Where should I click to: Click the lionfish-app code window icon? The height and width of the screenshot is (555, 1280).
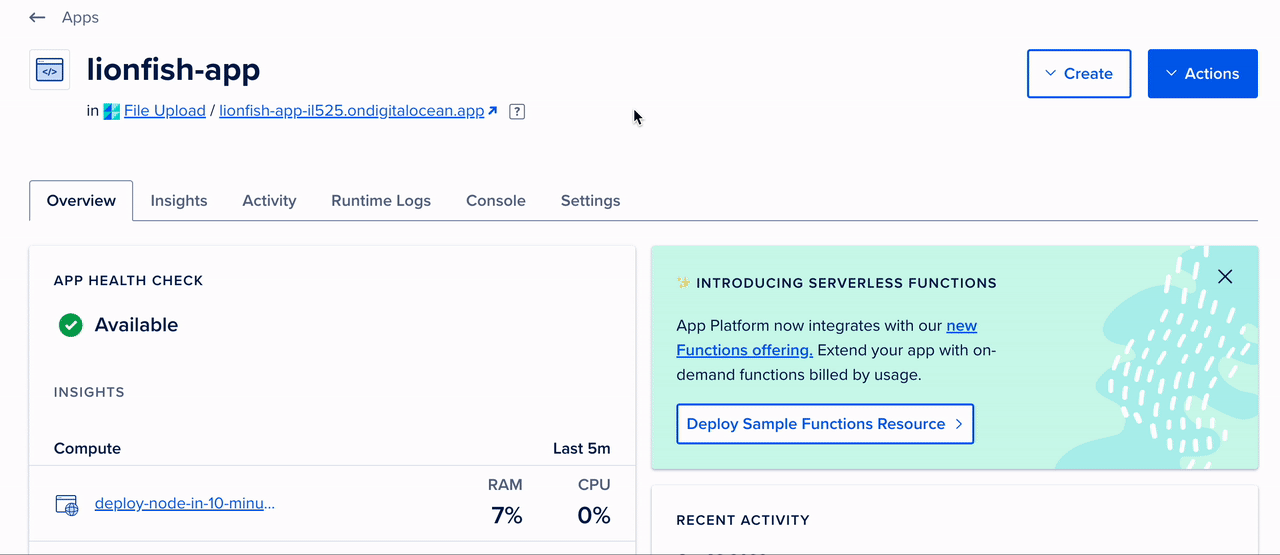[50, 70]
